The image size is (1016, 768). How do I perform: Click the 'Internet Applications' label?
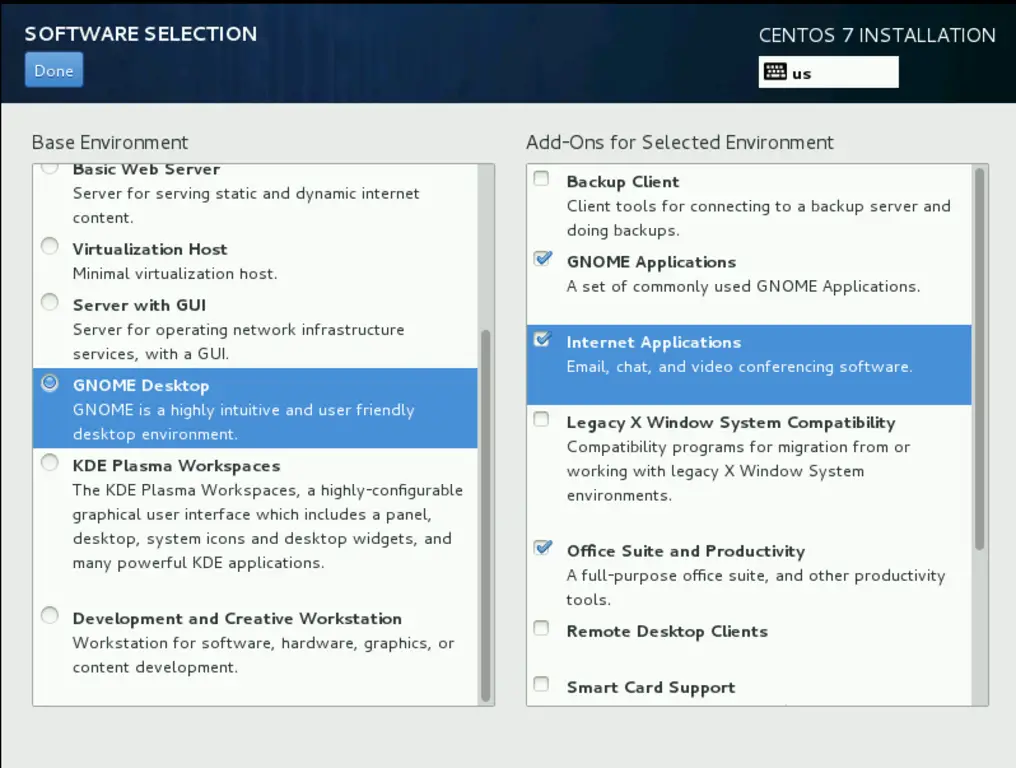[654, 343]
